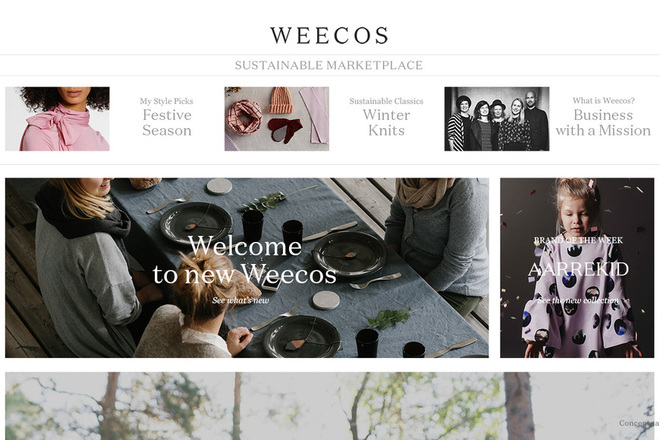Click the WEECOS logo at the top
Viewport: 660px width, 440px height.
(x=329, y=35)
